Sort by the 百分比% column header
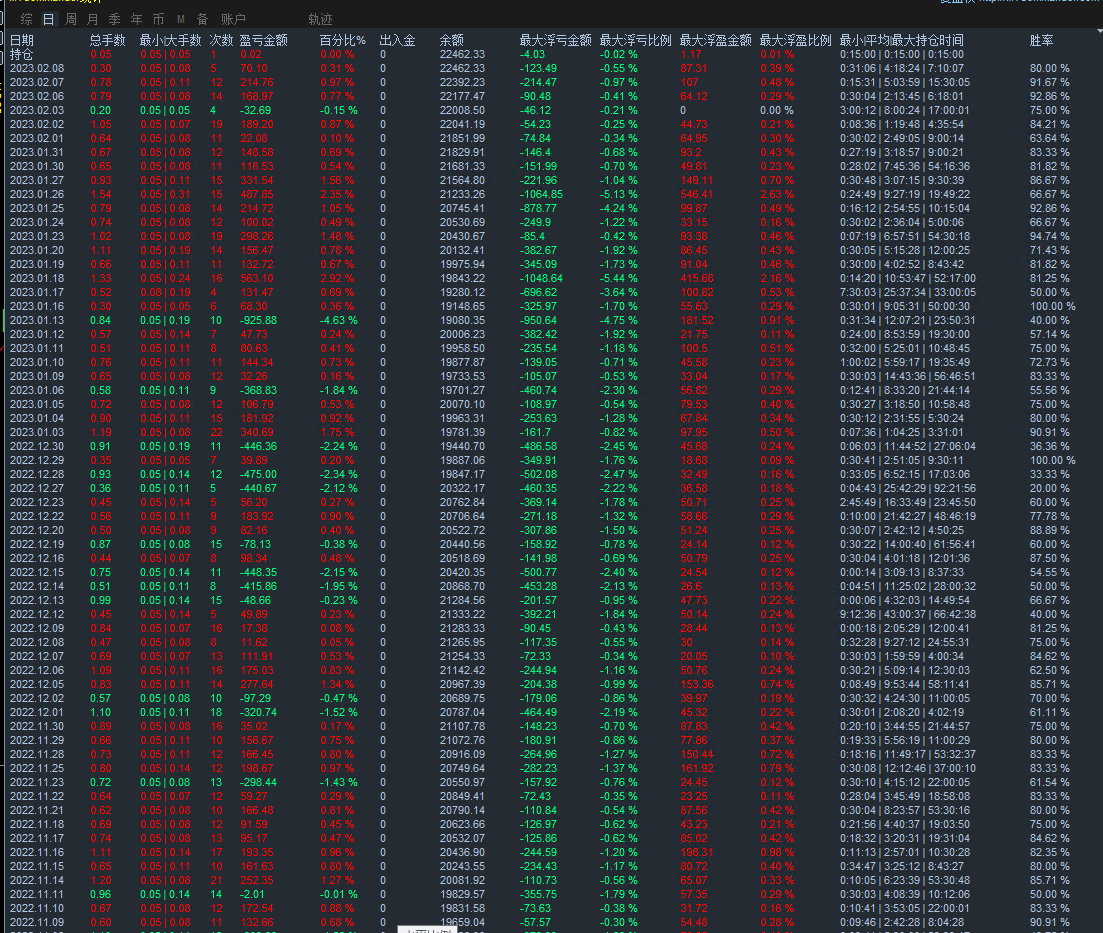The image size is (1103, 933). [343, 40]
